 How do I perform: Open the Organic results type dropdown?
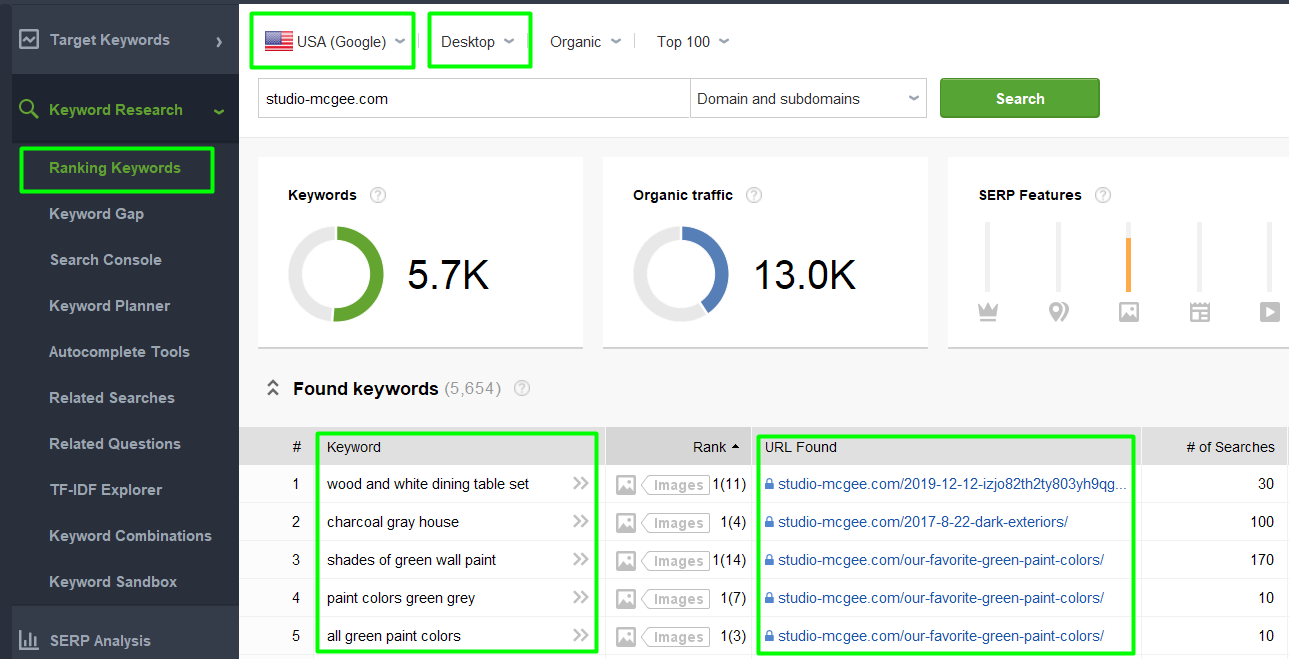[x=586, y=41]
